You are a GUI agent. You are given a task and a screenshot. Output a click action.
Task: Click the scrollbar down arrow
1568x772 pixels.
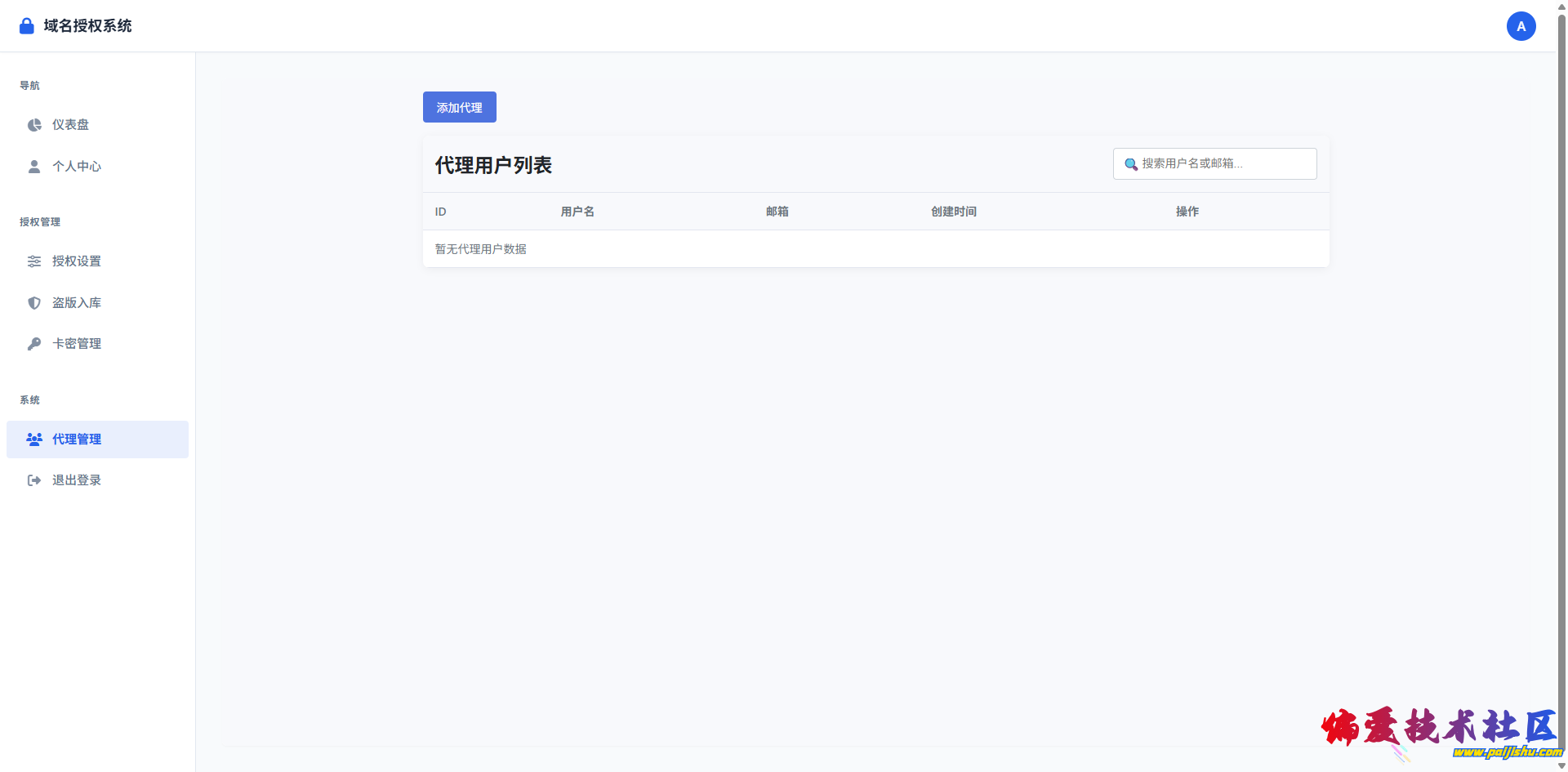[x=1561, y=765]
